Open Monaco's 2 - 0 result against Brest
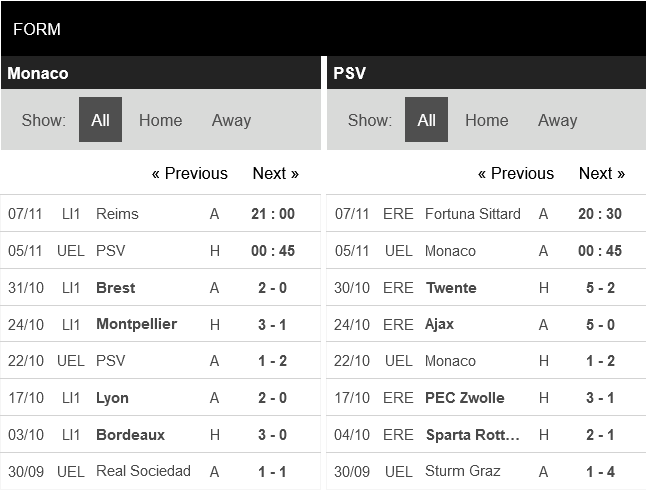Viewport: 646px width, 501px height. coord(272,288)
